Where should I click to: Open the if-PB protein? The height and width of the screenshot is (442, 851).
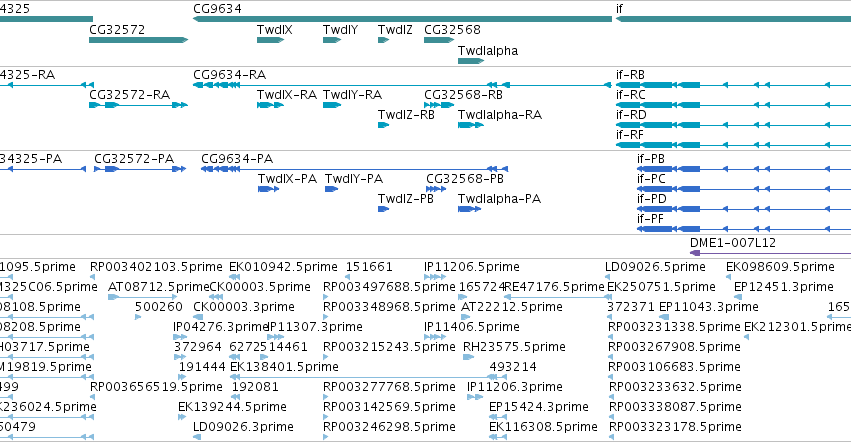tap(651, 159)
